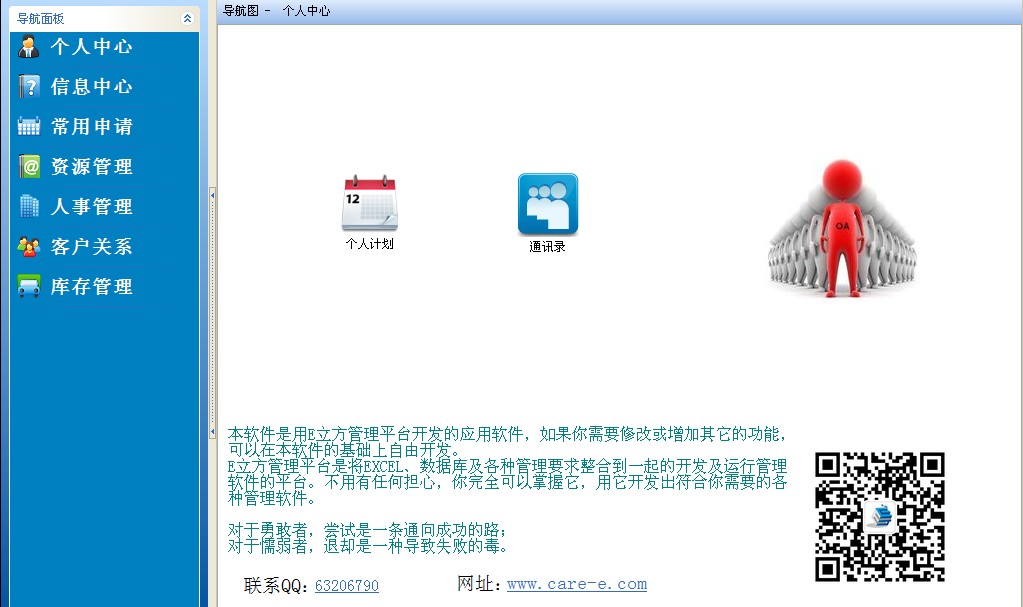Viewport: 1023px width, 607px height.
Task: Open the 通讯录 contacts icon
Action: coord(547,204)
